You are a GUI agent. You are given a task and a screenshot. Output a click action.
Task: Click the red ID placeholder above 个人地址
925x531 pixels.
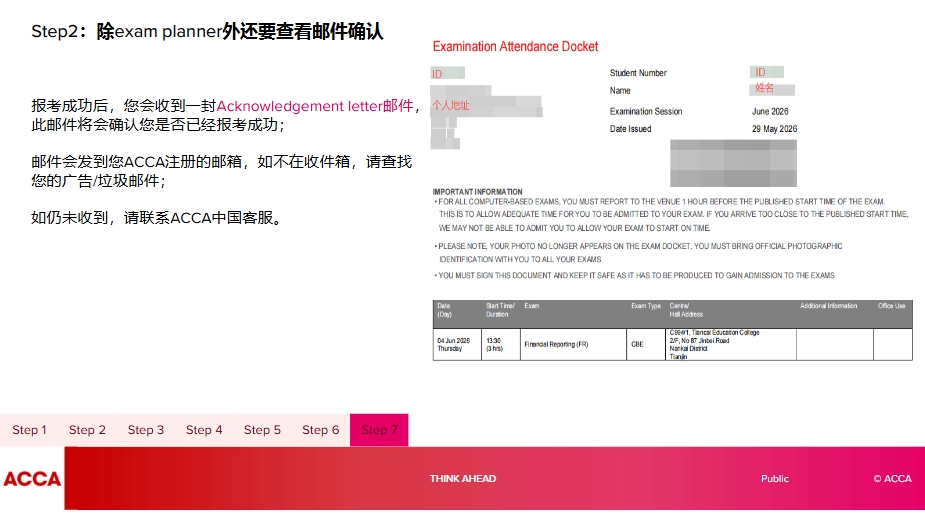pos(437,74)
